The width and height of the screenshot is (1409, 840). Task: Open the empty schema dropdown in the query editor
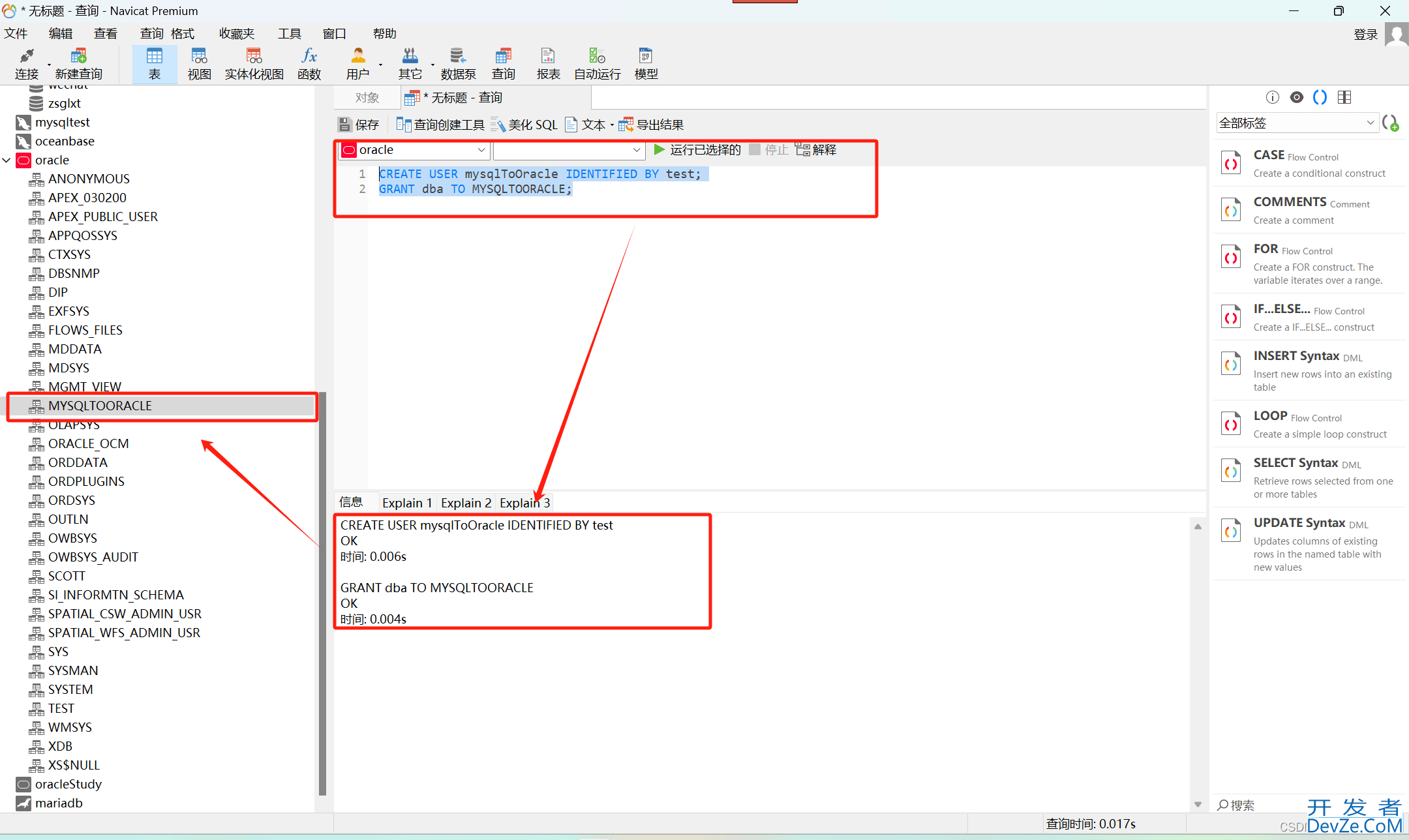[x=569, y=150]
